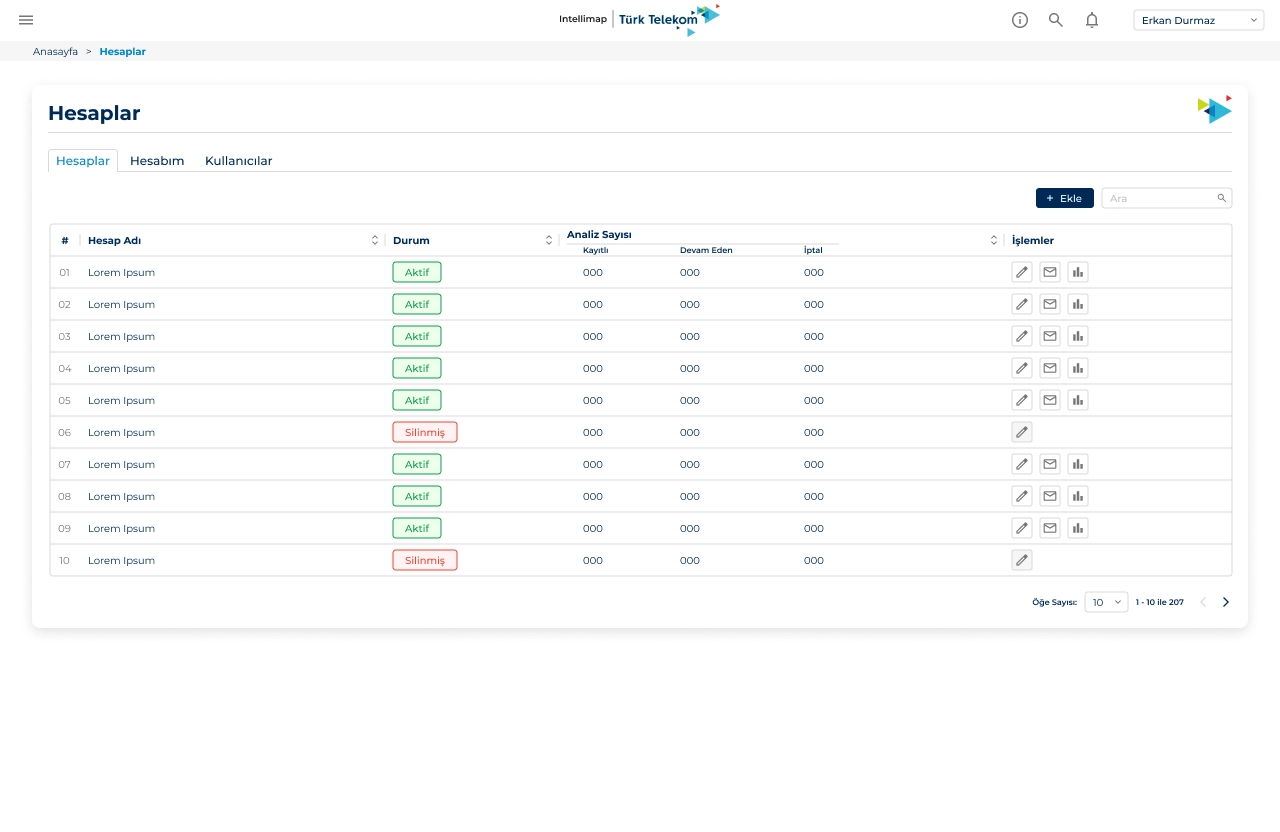Send mail for account row 03
The image size is (1280, 832).
click(1050, 336)
